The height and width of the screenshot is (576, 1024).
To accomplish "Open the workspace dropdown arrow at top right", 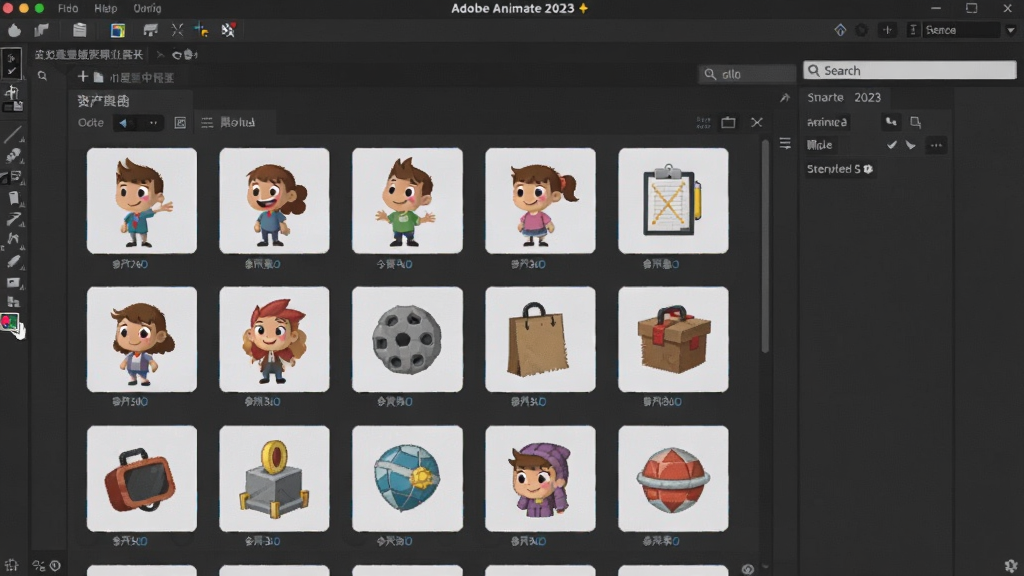I will point(1011,30).
